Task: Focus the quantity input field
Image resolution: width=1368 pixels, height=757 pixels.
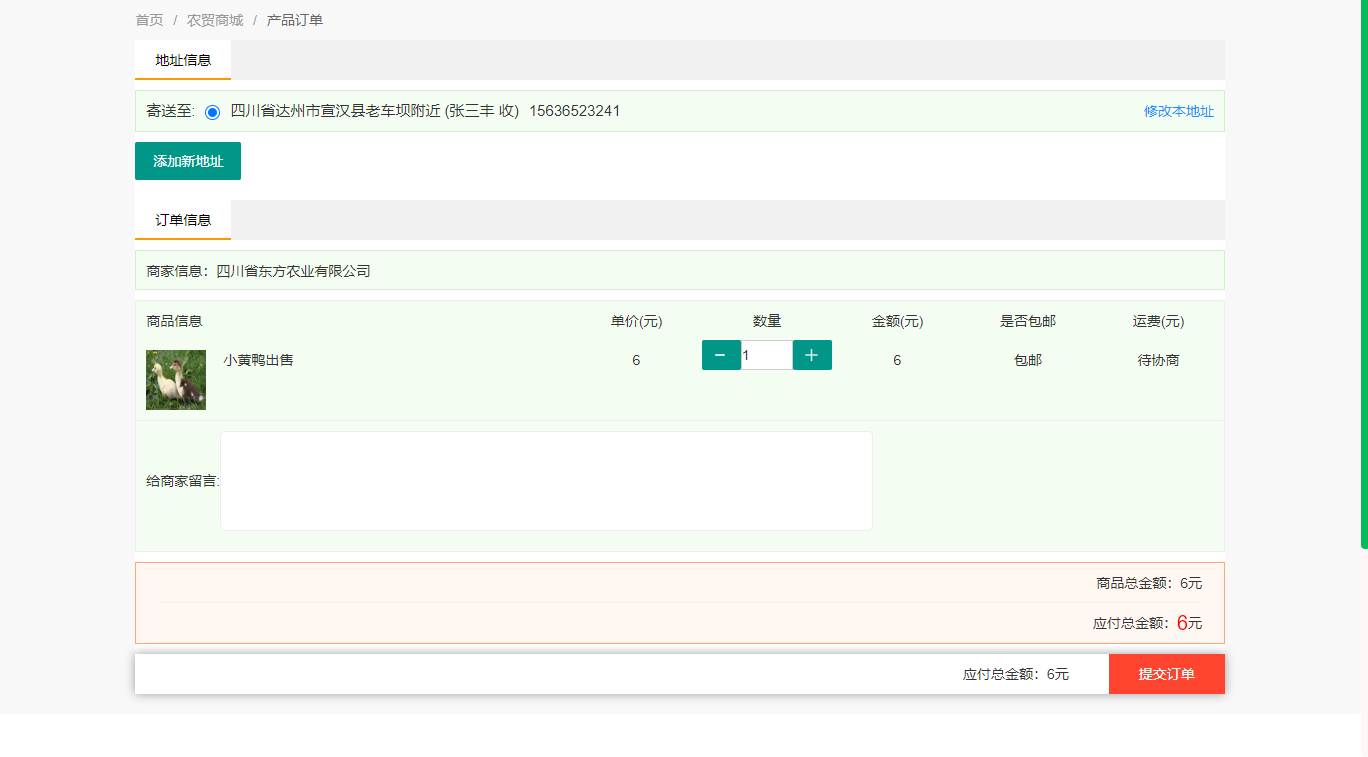Action: coord(767,355)
